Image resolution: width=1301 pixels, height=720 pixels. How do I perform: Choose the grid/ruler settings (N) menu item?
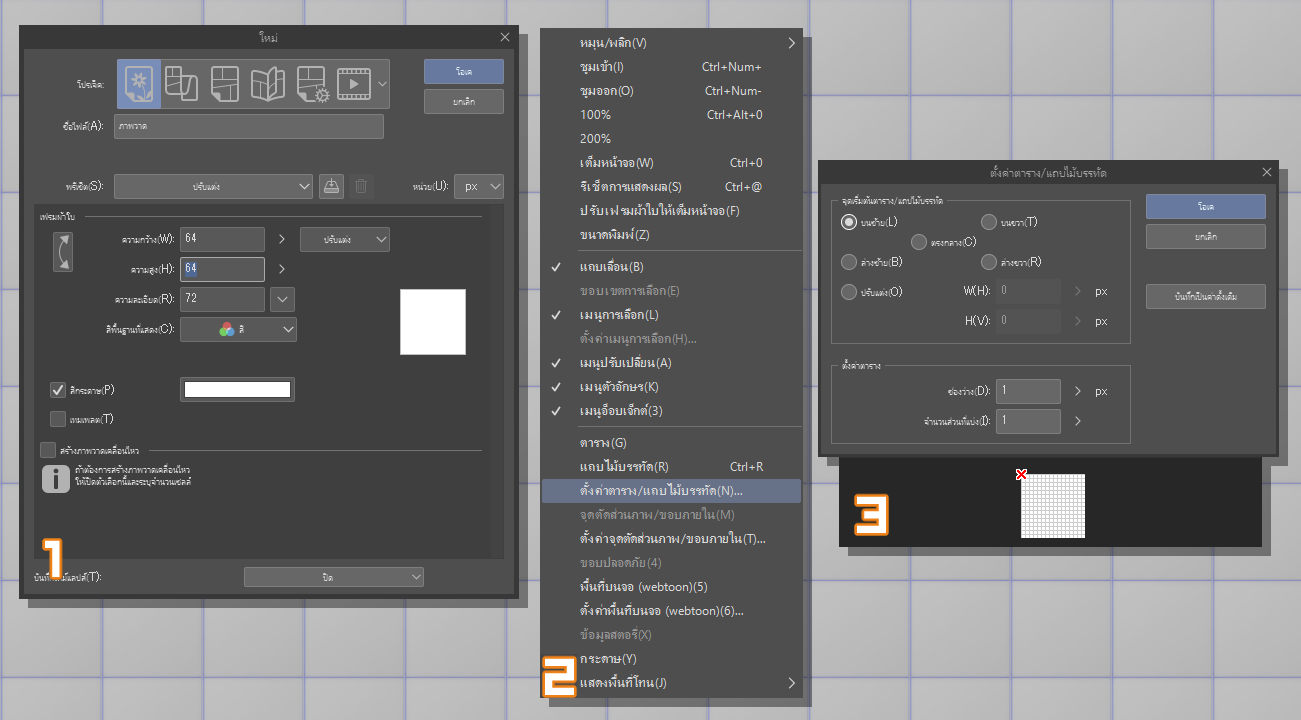[x=671, y=491]
